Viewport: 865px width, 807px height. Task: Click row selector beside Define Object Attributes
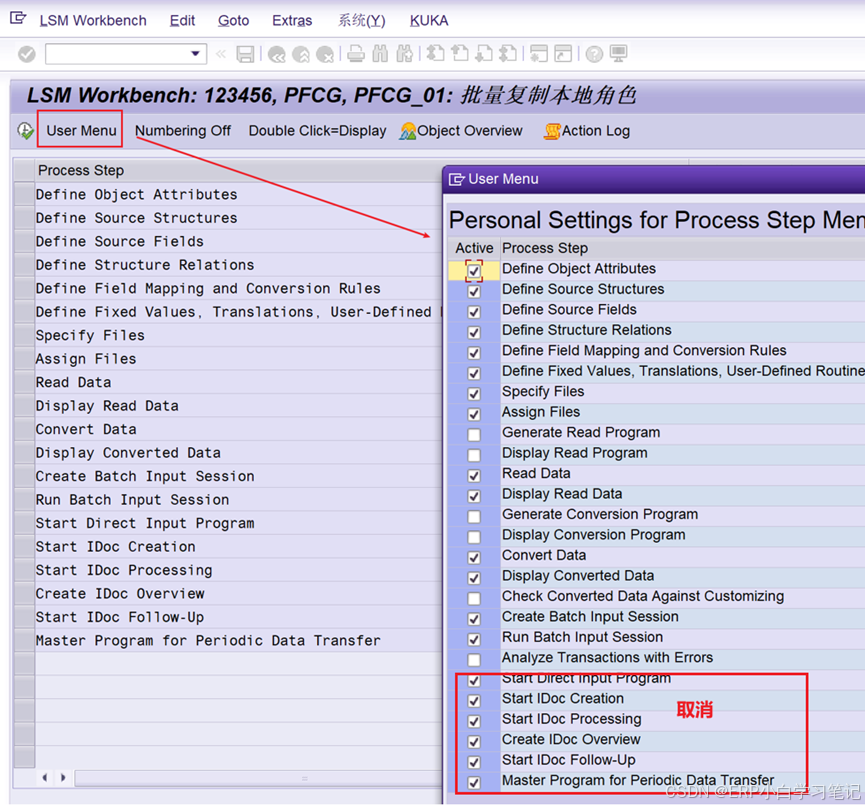(x=24, y=195)
